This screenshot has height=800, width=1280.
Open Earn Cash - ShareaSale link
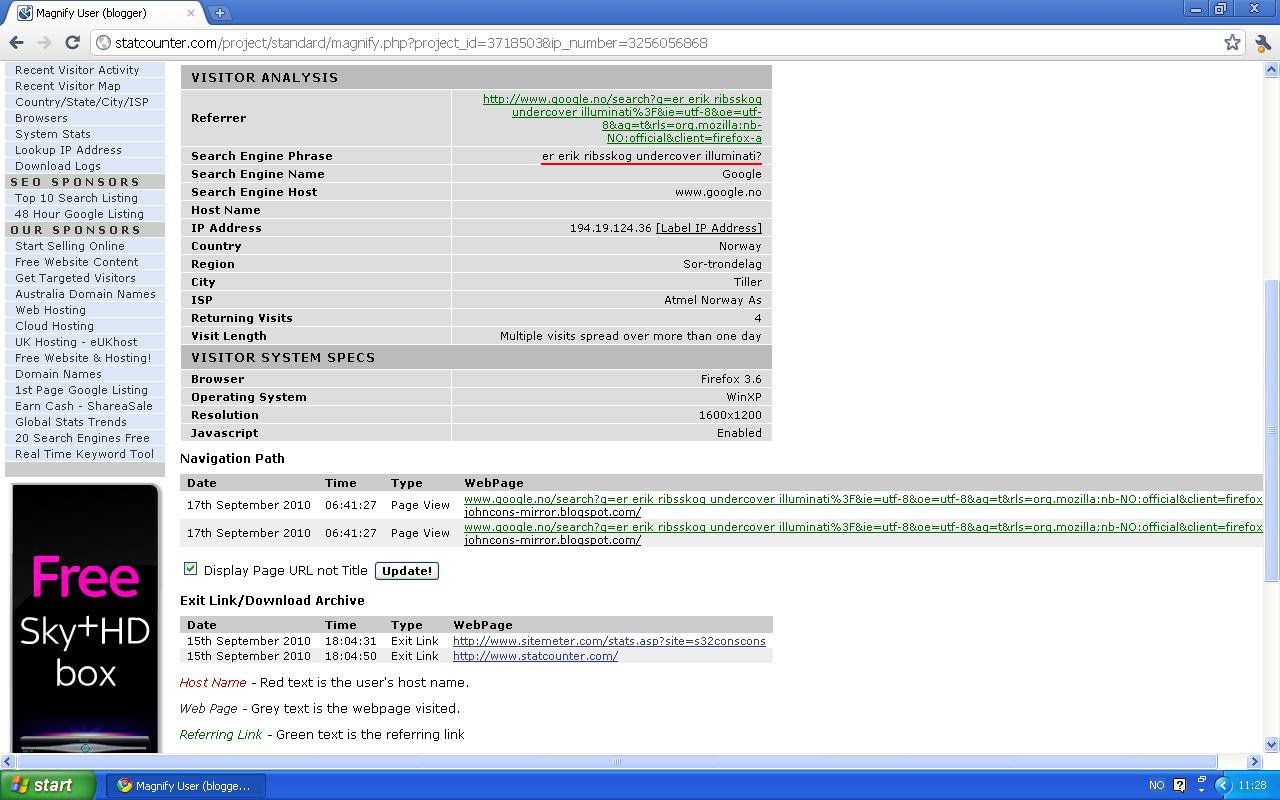point(84,406)
